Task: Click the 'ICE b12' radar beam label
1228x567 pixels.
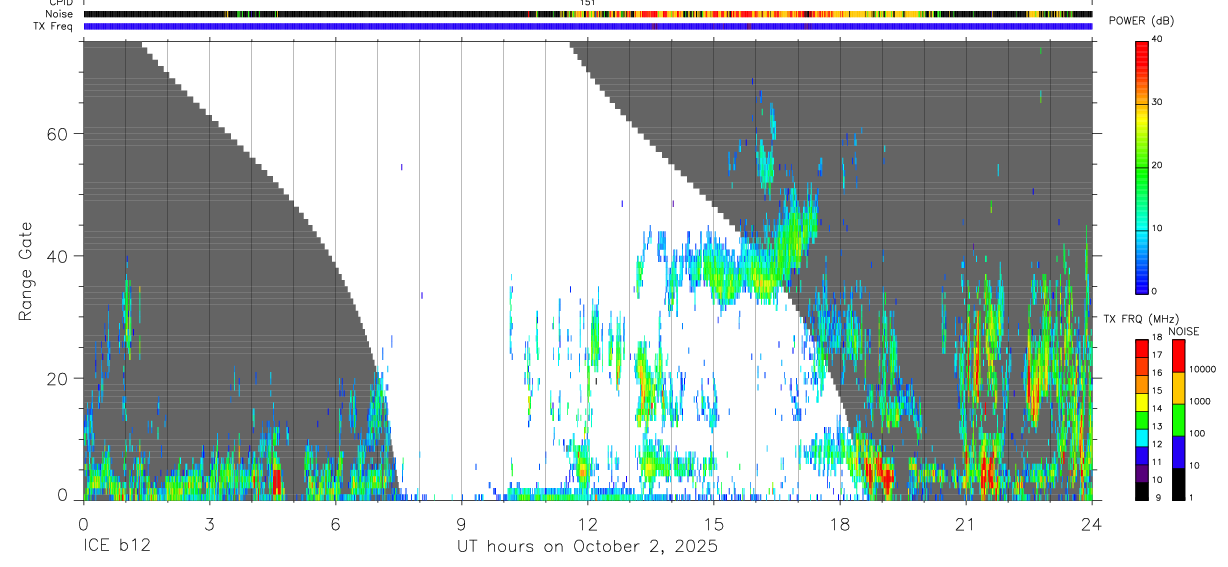Action: (116, 547)
